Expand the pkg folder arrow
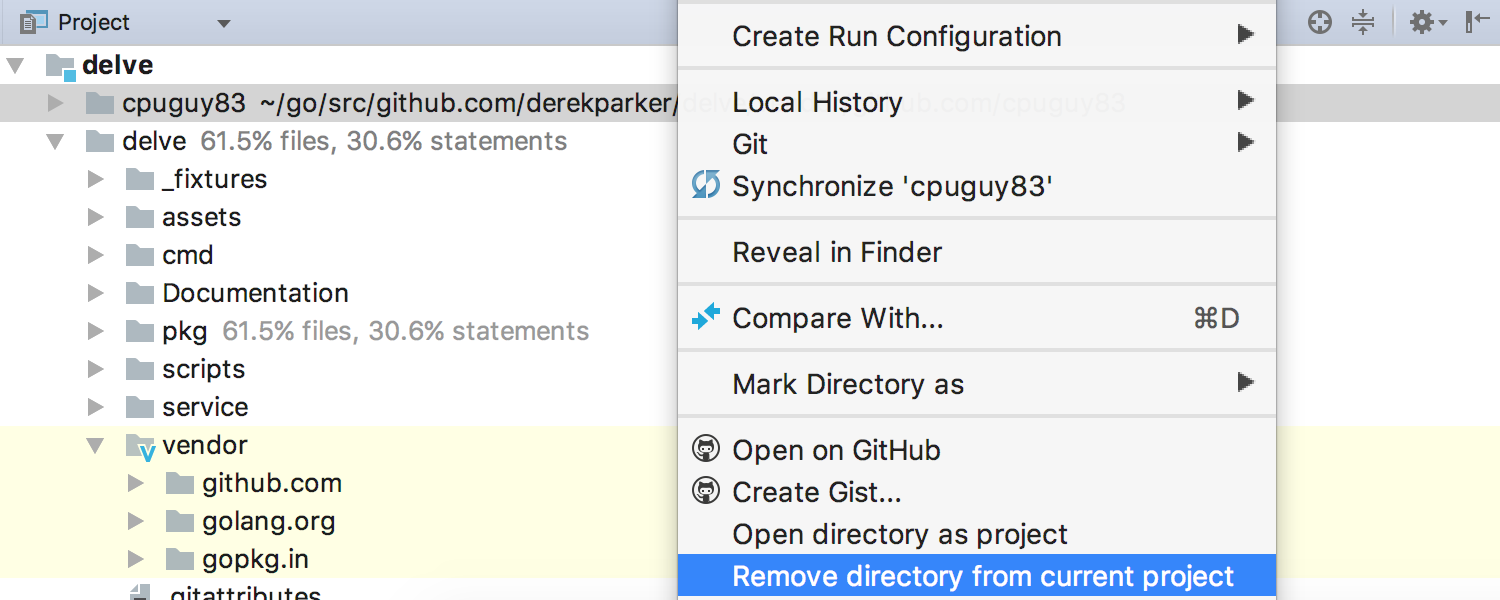Viewport: 1500px width, 600px height. pos(96,332)
